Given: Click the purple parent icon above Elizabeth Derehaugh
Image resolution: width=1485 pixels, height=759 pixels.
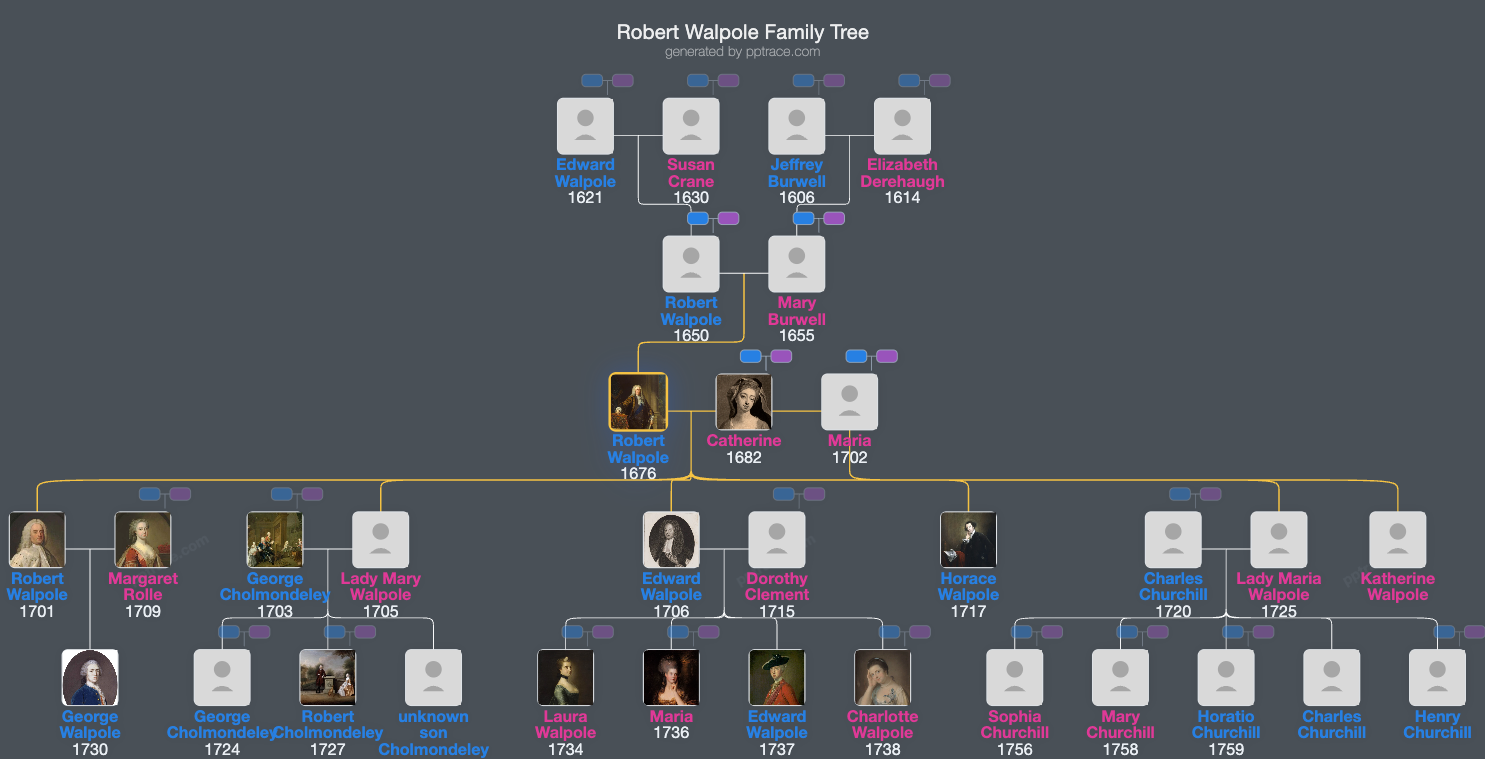Looking at the screenshot, I should pos(939,81).
